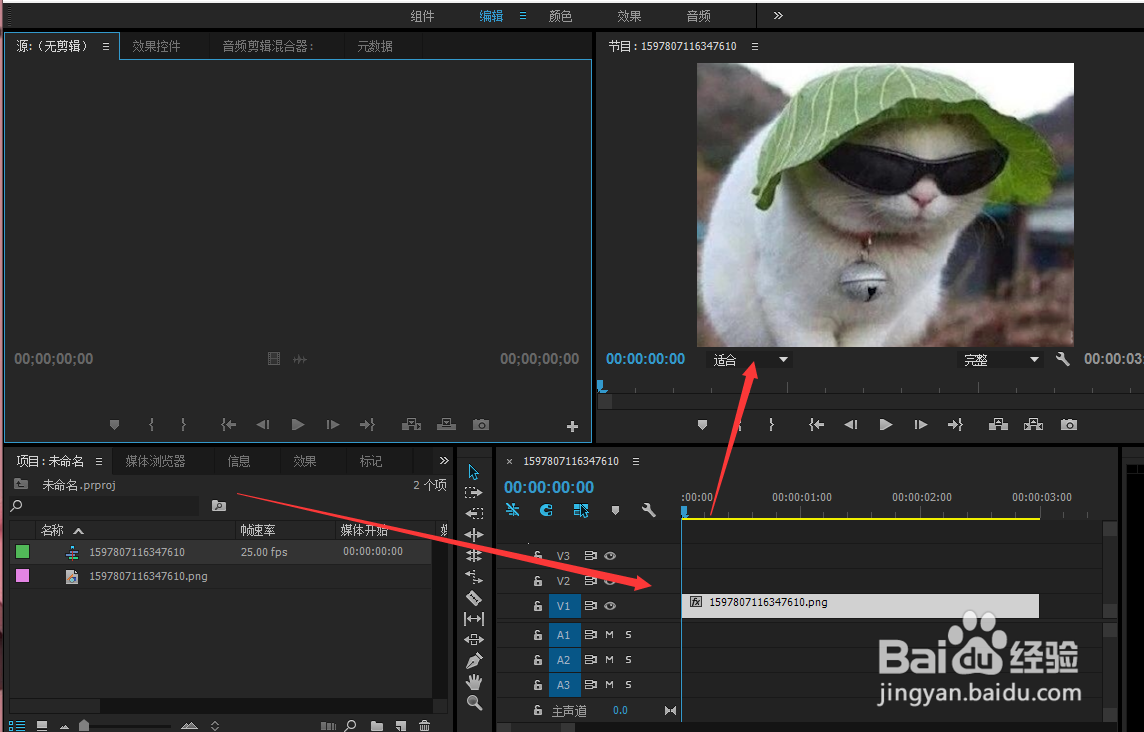
Task: Open 信息 tab in project panel
Action: click(239, 461)
